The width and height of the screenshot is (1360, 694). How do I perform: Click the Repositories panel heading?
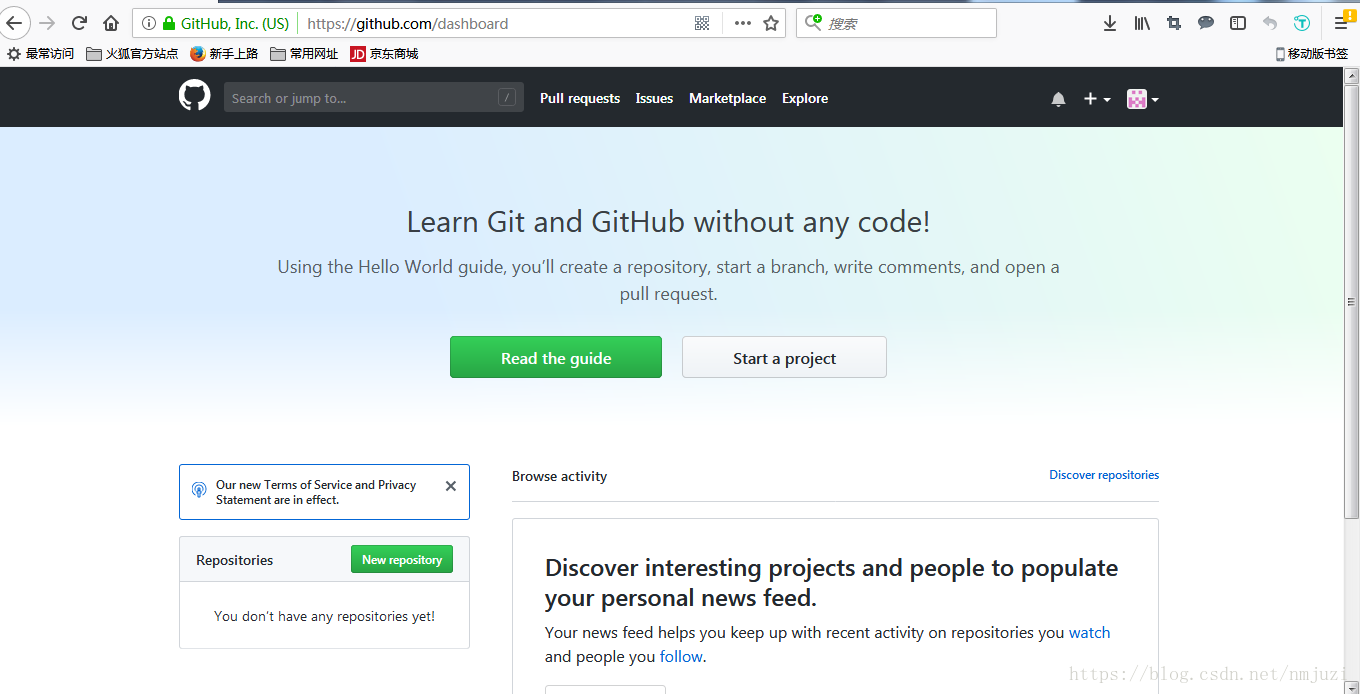tap(234, 560)
